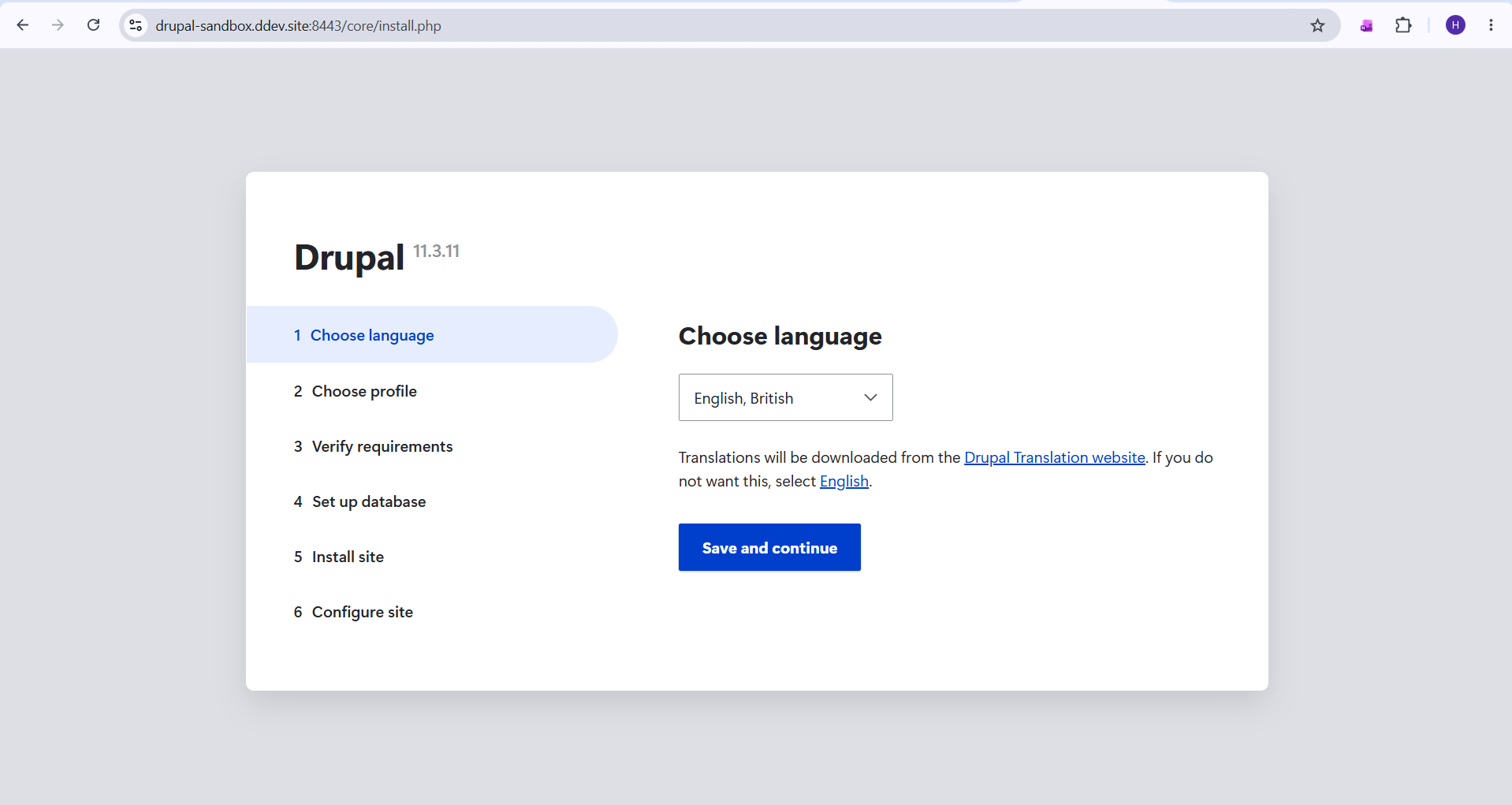Image resolution: width=1512 pixels, height=805 pixels.
Task: Go back to the previous page
Action: (23, 25)
